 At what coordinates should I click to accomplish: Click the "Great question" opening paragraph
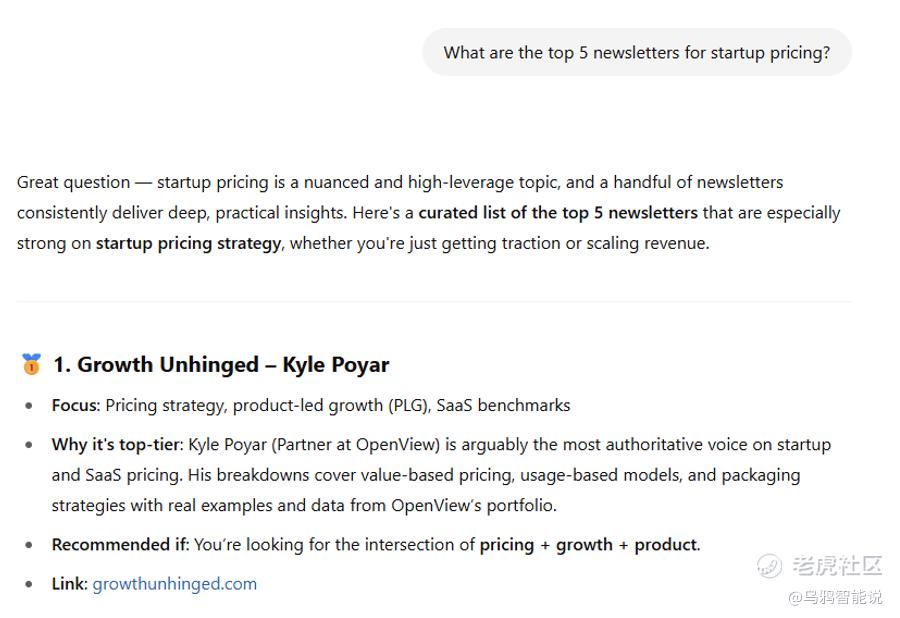point(429,213)
